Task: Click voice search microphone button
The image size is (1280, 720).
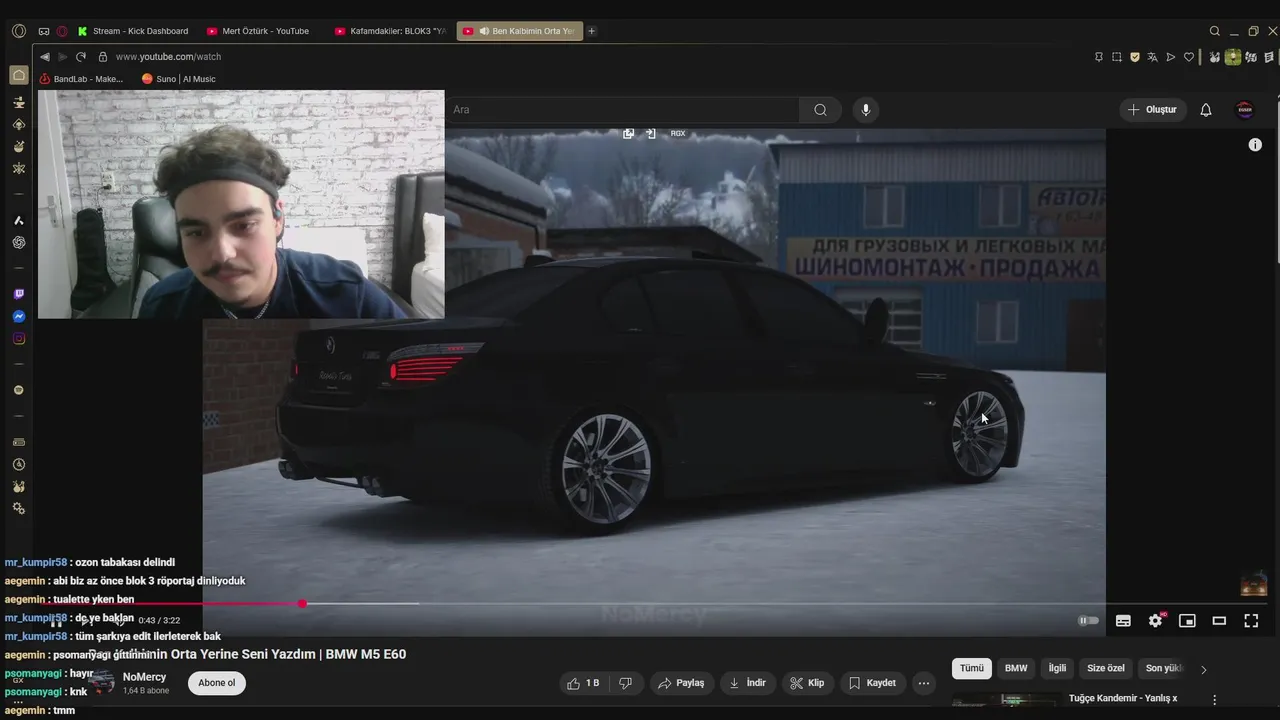Action: pos(866,110)
